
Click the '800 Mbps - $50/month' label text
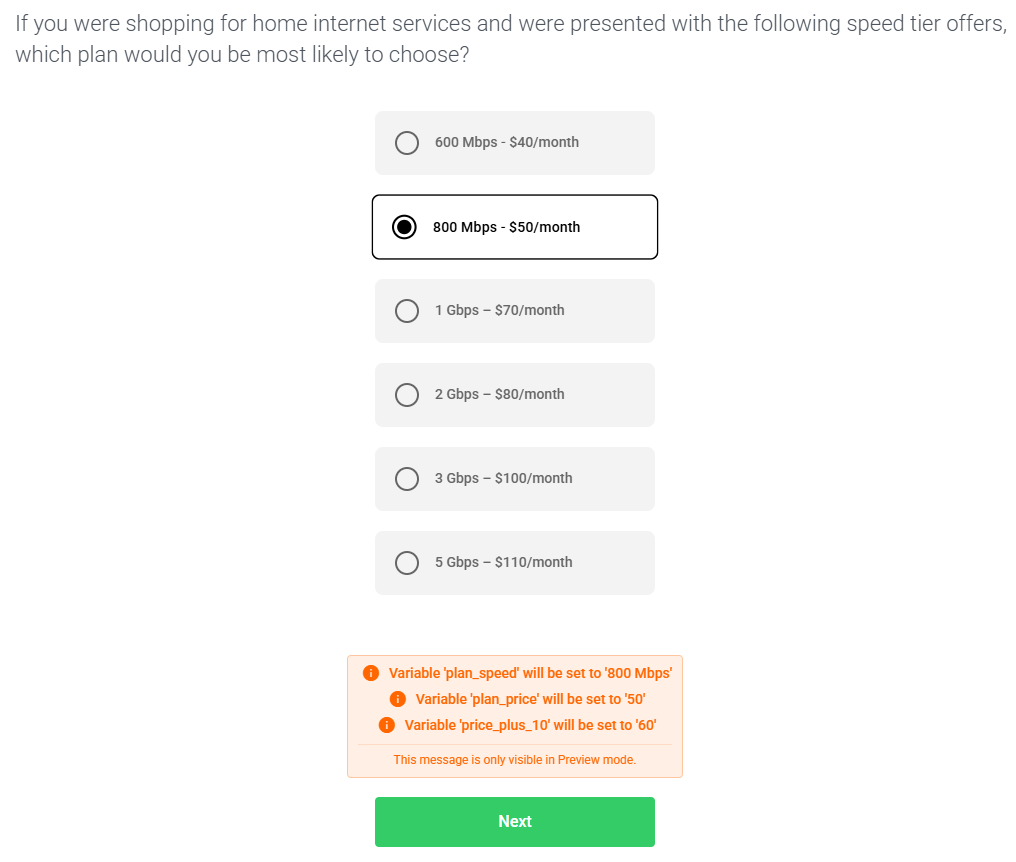click(x=506, y=227)
